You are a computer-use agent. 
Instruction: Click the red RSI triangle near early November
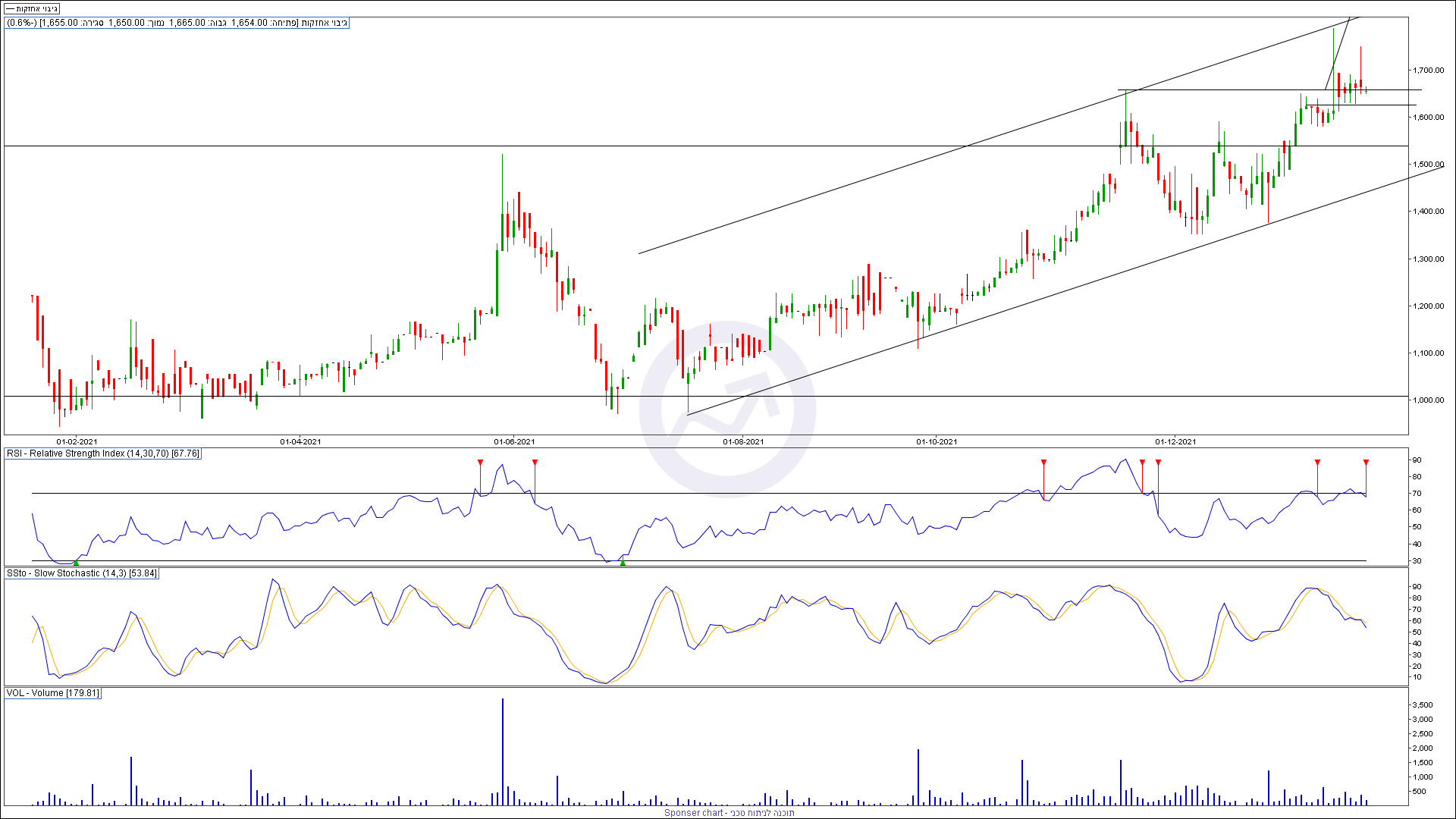1043,463
